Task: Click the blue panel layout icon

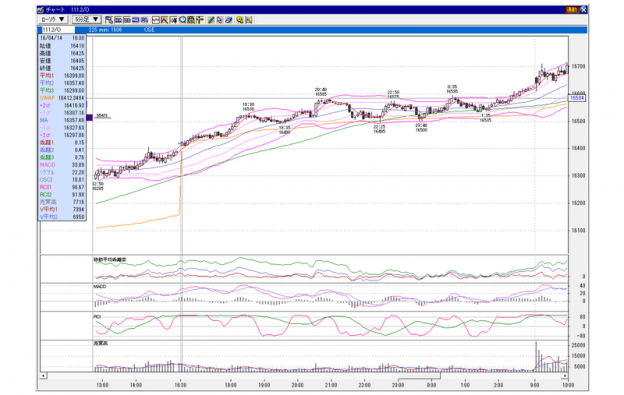Action: pos(136,19)
